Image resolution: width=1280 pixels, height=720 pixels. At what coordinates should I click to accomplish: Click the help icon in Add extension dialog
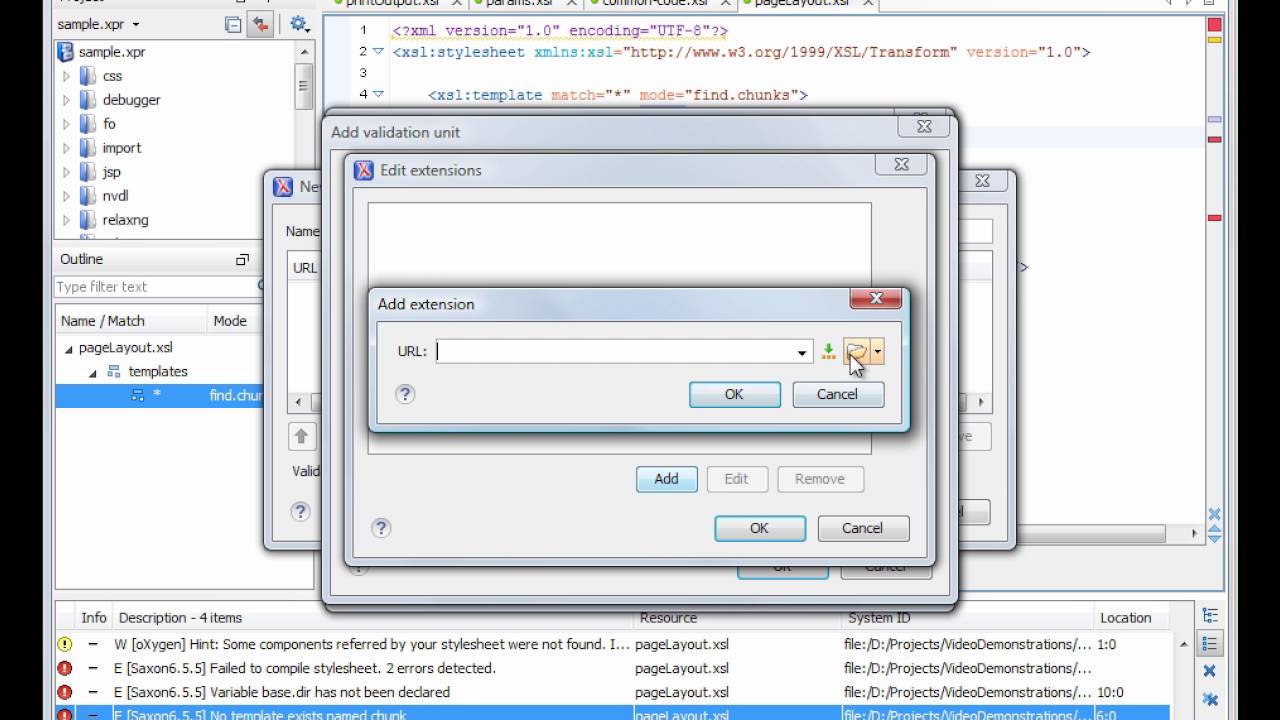click(405, 394)
